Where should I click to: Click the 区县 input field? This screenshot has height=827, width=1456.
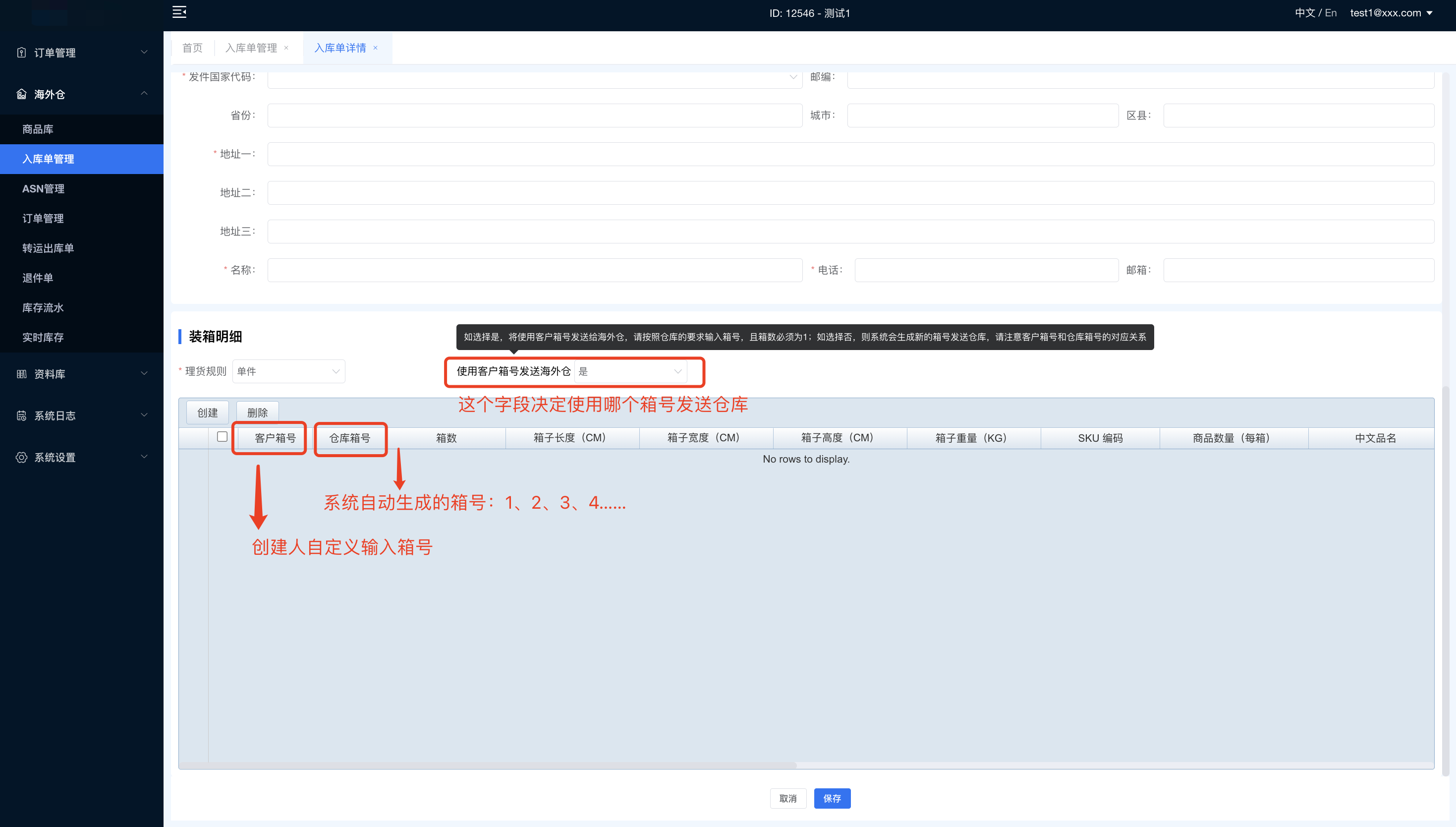[1299, 116]
